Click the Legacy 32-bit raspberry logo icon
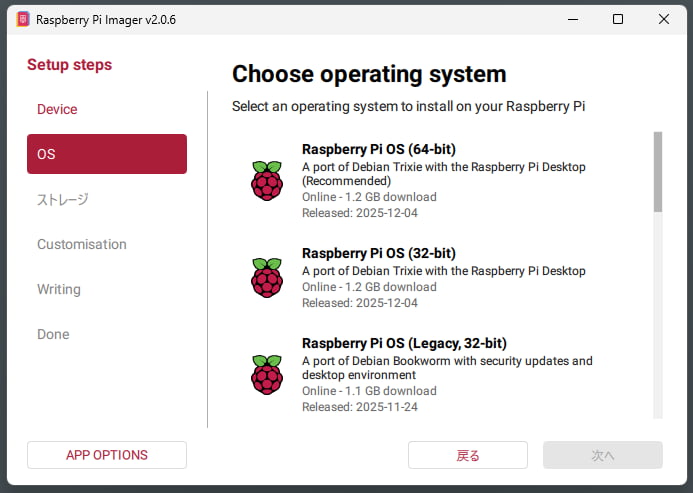Viewport: 693px width, 493px height. tap(266, 374)
